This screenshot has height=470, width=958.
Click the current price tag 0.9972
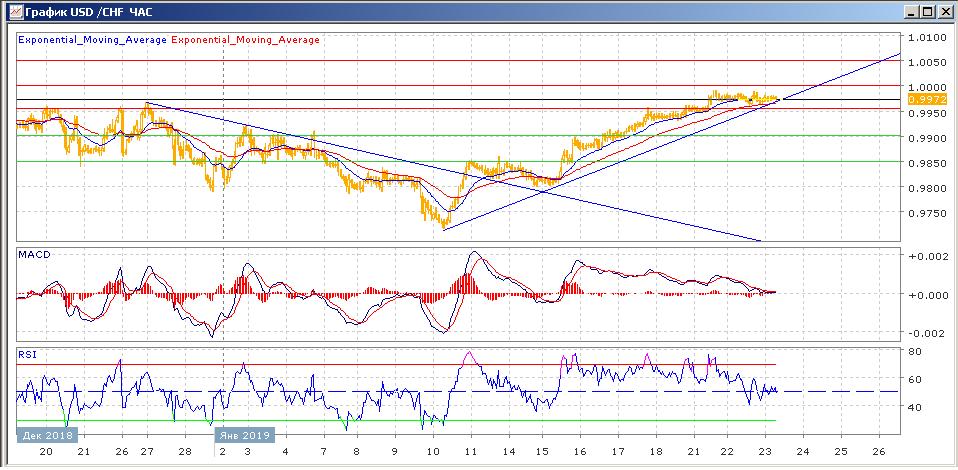click(926, 99)
